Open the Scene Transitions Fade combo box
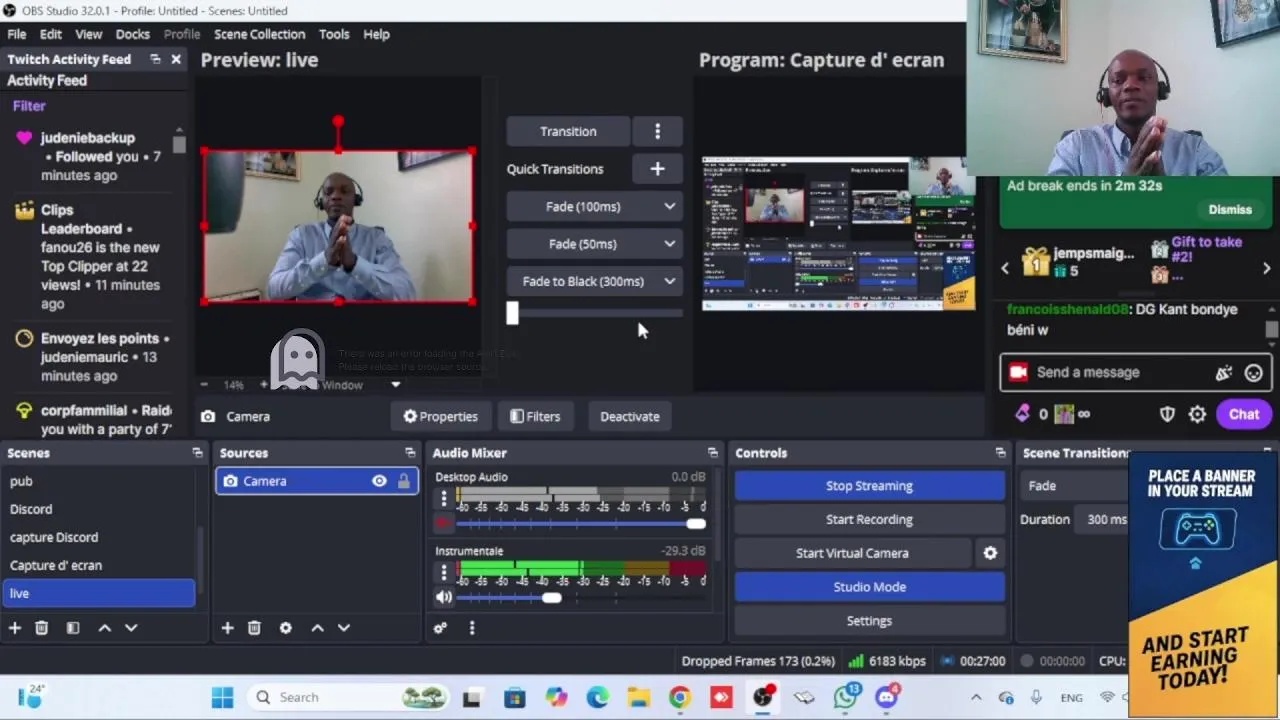The height and width of the screenshot is (720, 1280). [1075, 486]
